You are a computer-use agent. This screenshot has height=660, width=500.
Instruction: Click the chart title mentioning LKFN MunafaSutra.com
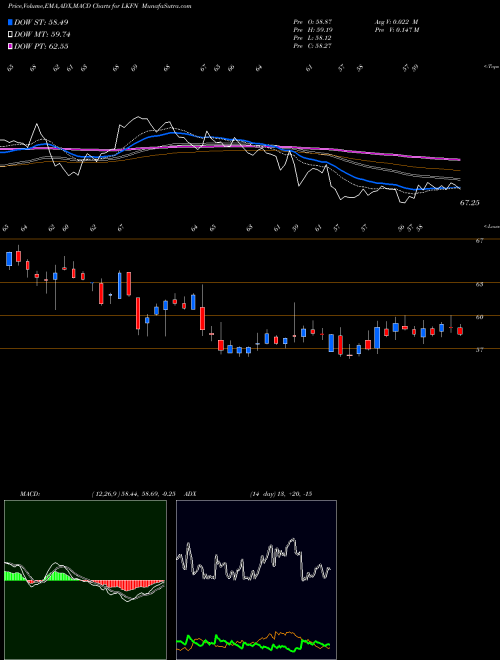(99, 6)
